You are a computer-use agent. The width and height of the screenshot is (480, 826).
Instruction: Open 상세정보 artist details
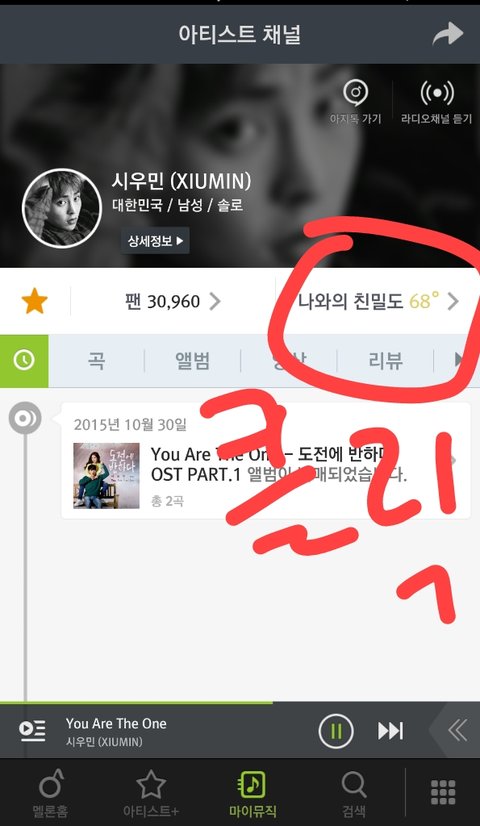[155, 241]
